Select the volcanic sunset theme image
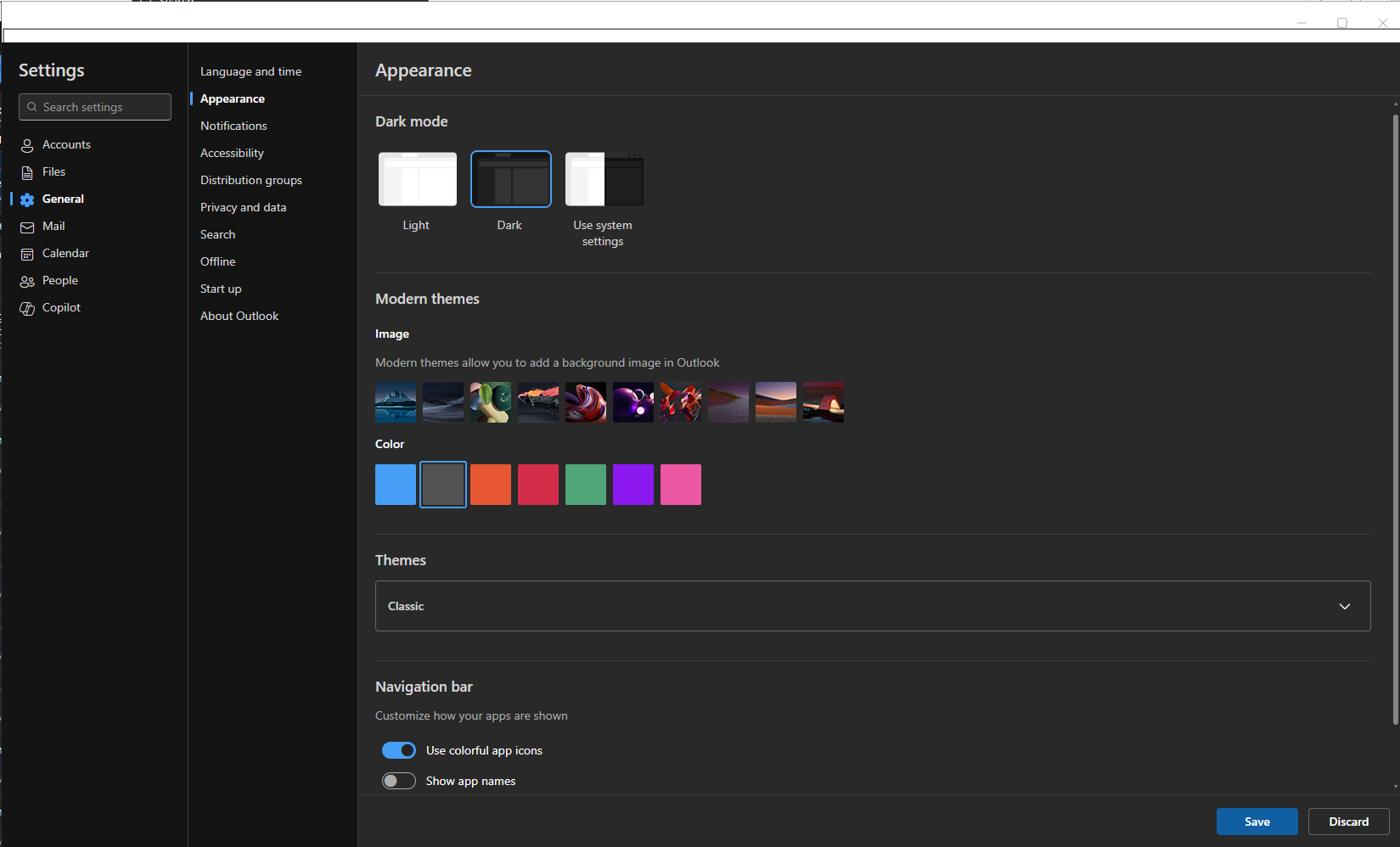 pos(538,402)
